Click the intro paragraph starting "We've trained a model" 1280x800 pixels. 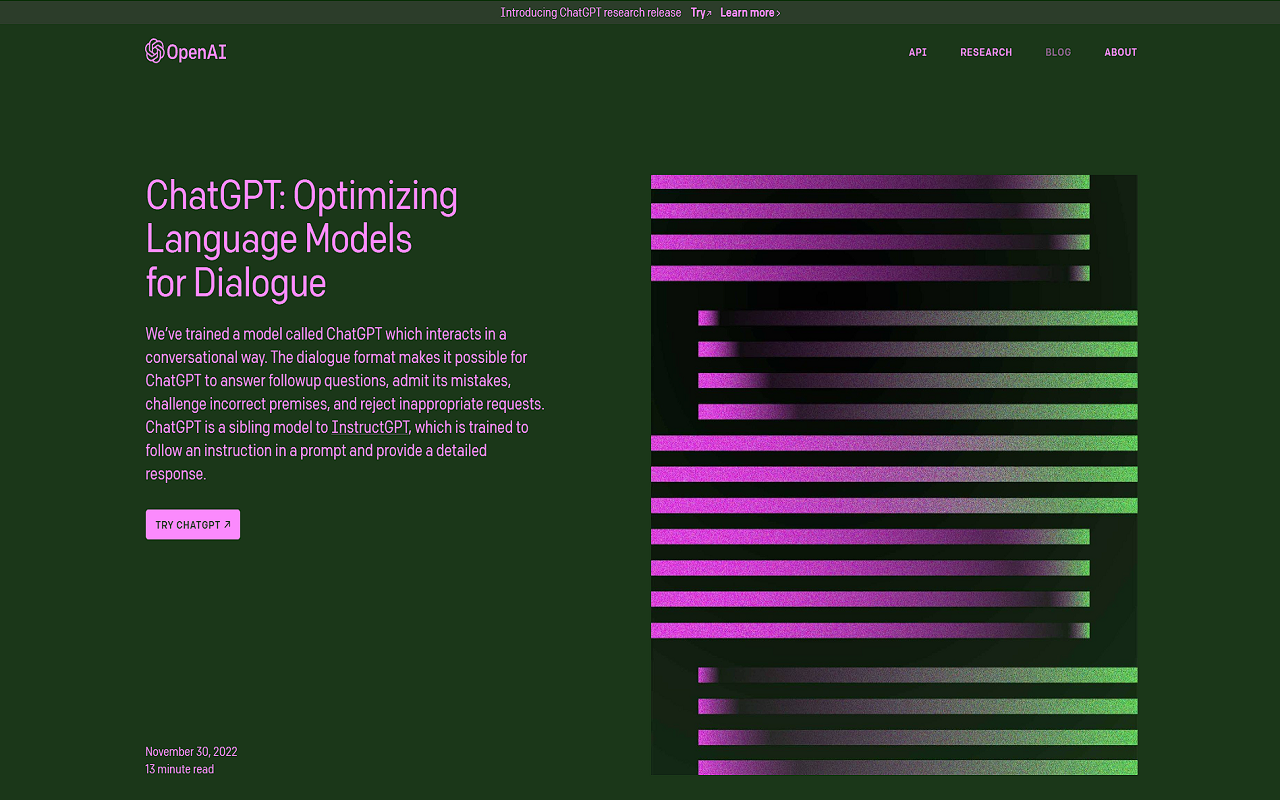(x=345, y=404)
